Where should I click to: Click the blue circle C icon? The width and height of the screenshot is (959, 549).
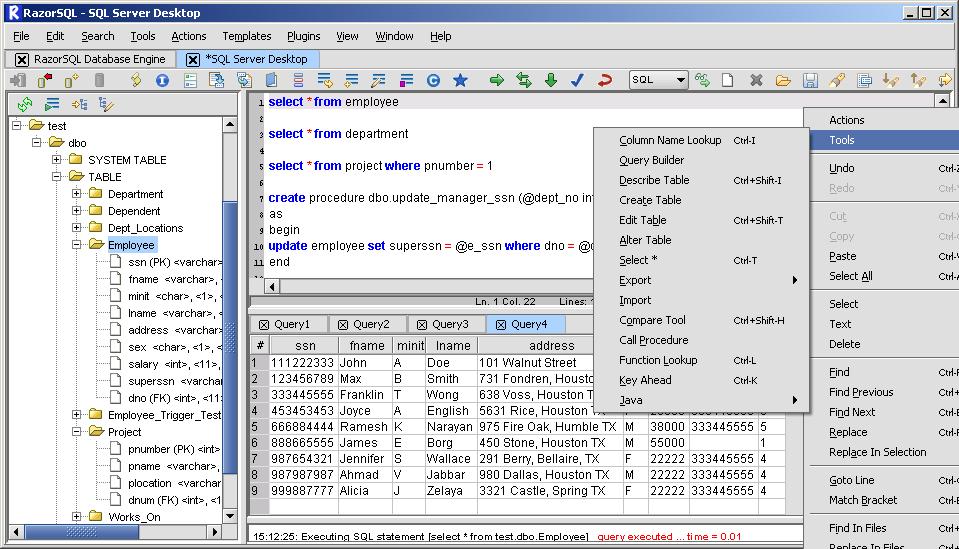coord(433,80)
